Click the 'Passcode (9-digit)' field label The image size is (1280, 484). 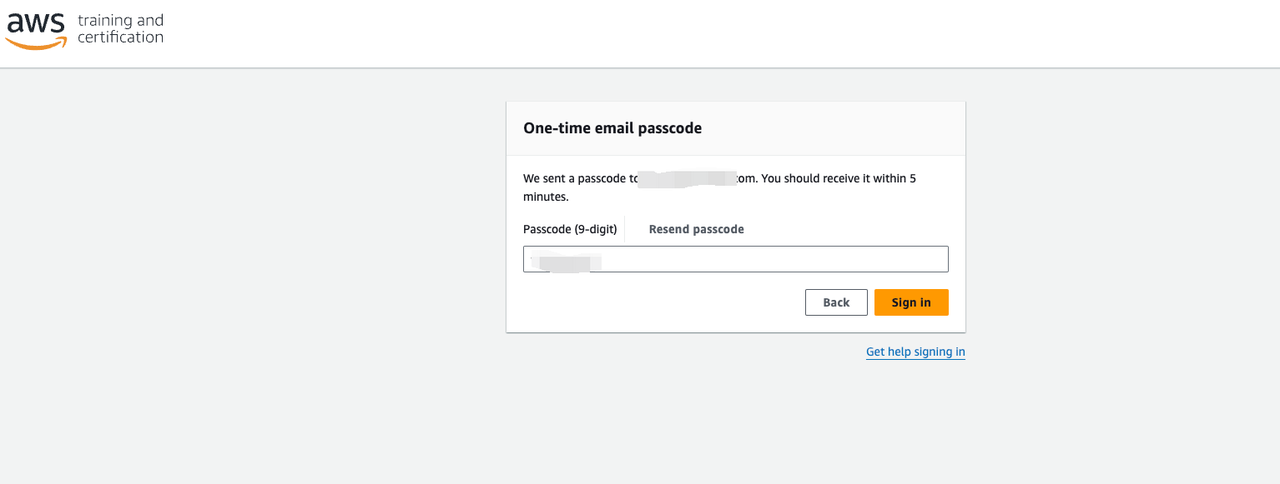point(570,229)
